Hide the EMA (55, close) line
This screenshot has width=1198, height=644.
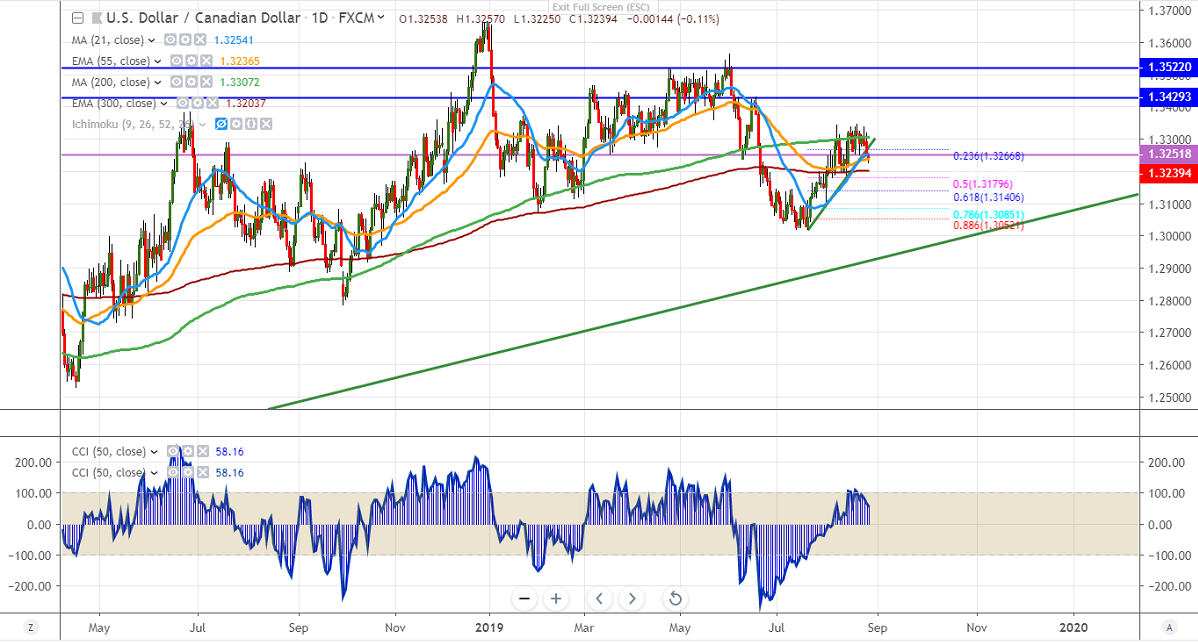177,61
